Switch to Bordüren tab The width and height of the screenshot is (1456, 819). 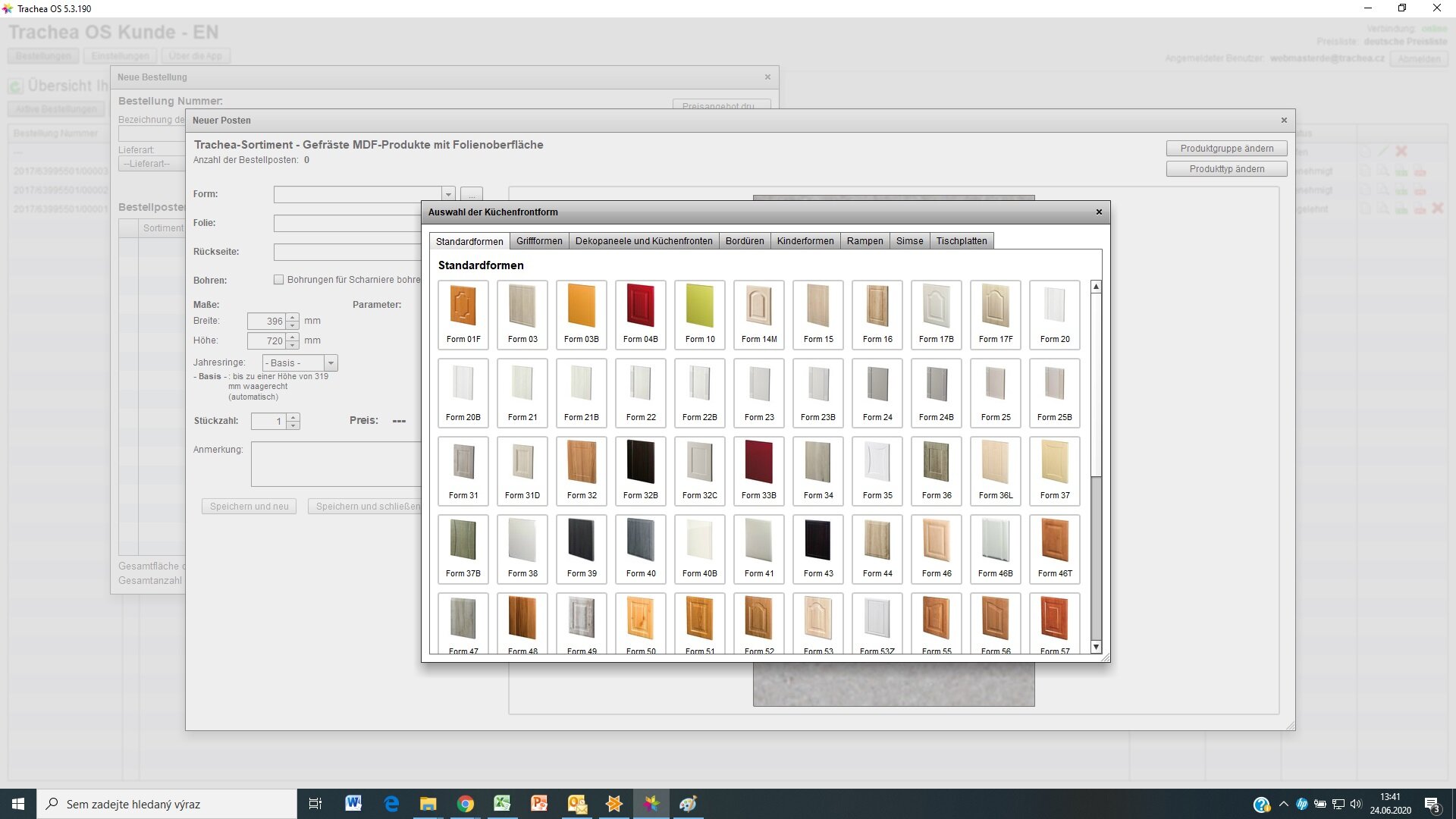(745, 241)
